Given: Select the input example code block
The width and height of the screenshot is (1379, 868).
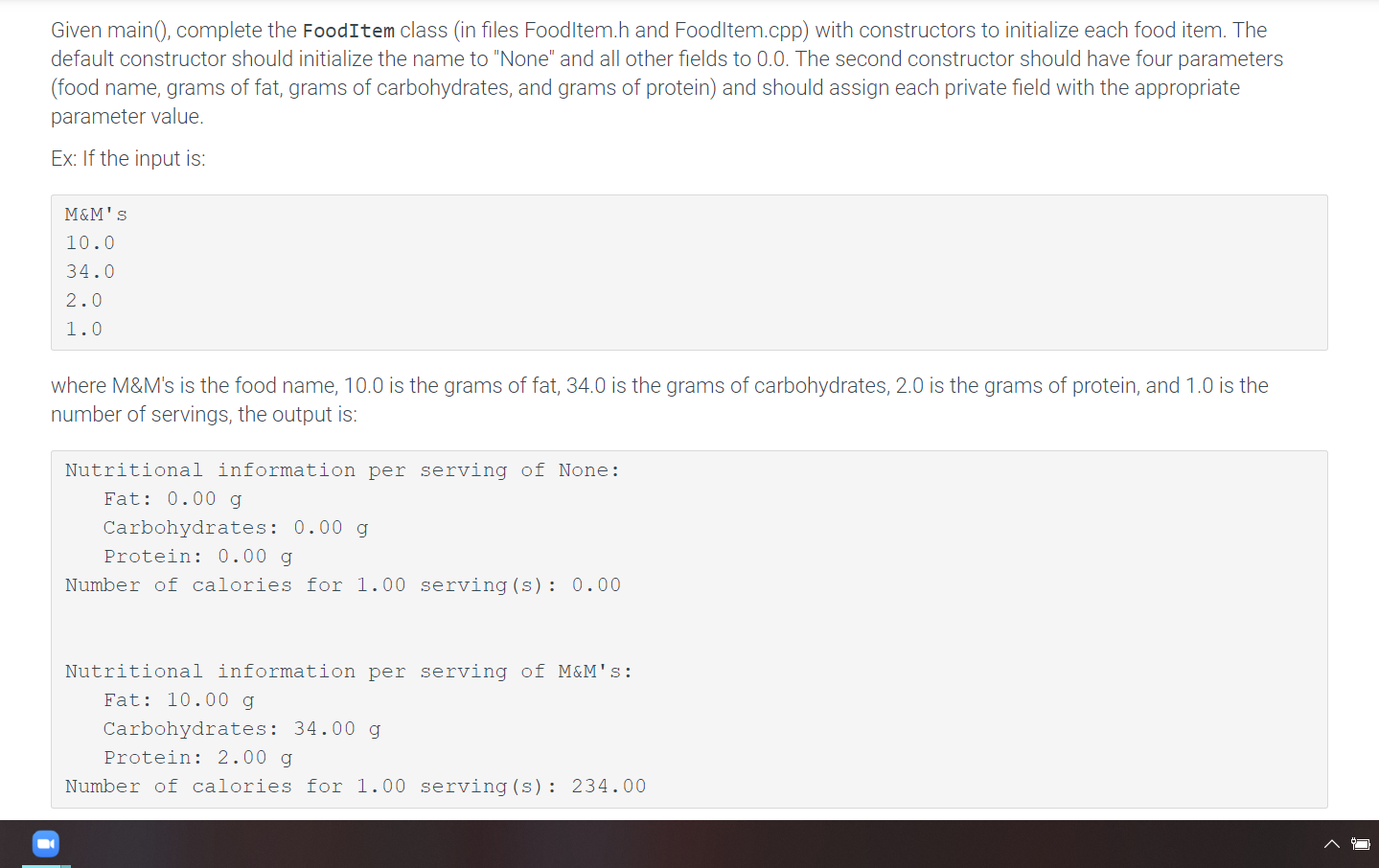Looking at the screenshot, I should 688,272.
